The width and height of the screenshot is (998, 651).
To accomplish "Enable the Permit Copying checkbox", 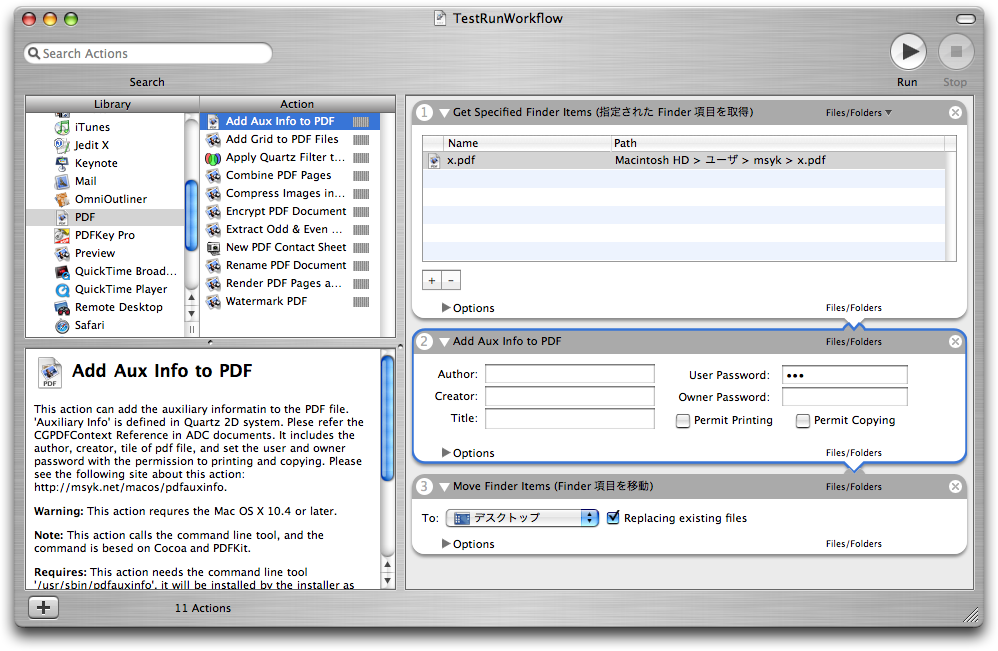I will (x=803, y=421).
